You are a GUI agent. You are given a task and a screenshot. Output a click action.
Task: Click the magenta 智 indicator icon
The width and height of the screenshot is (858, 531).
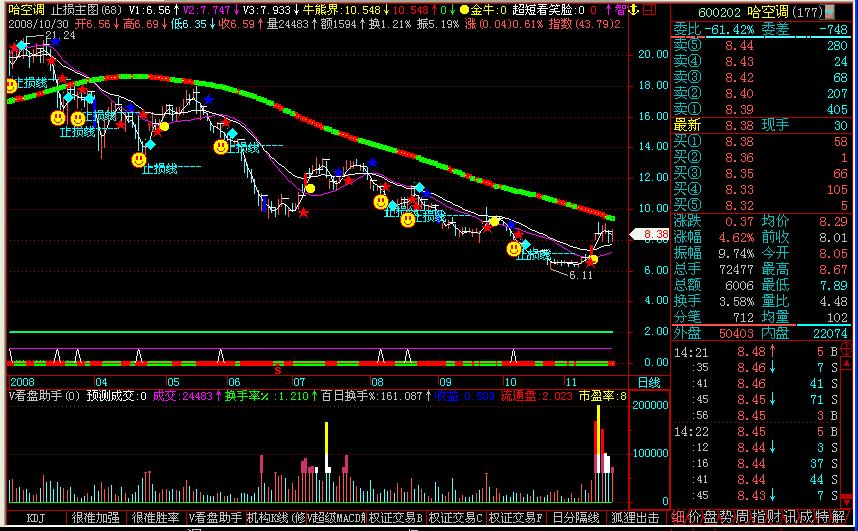[x=620, y=10]
